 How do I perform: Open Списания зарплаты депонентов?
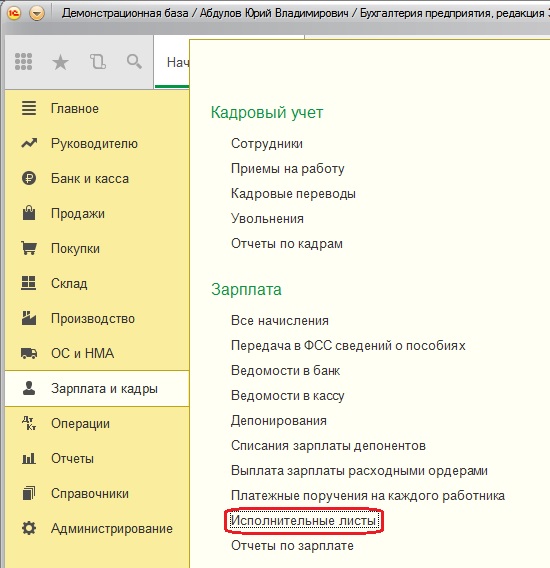point(328,446)
